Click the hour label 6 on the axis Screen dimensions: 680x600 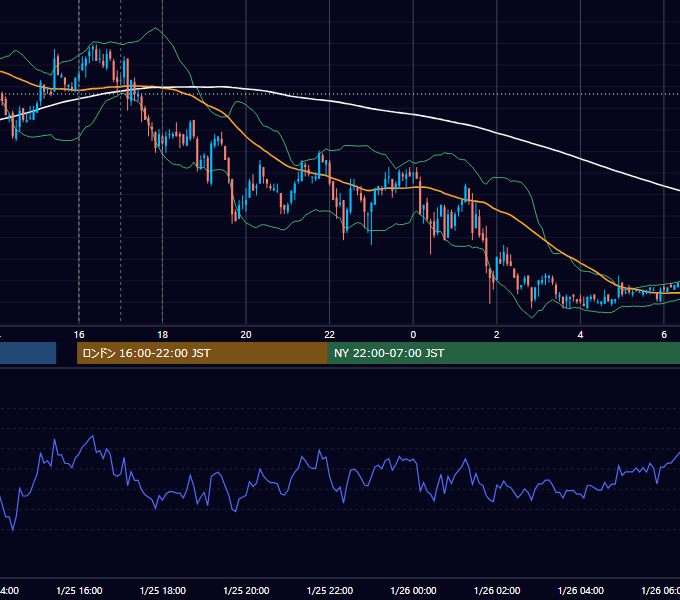pos(664,335)
